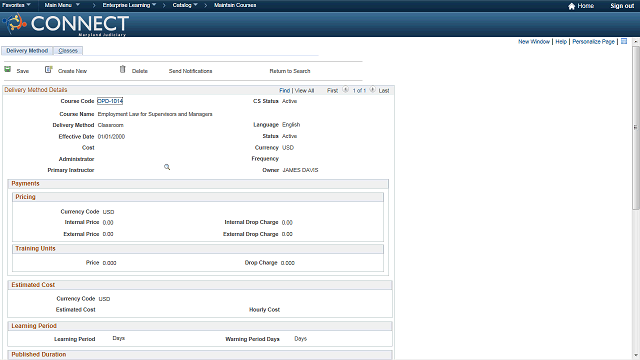The image size is (640, 360).
Task: Show previous row arrow near First
Action: tap(345, 90)
